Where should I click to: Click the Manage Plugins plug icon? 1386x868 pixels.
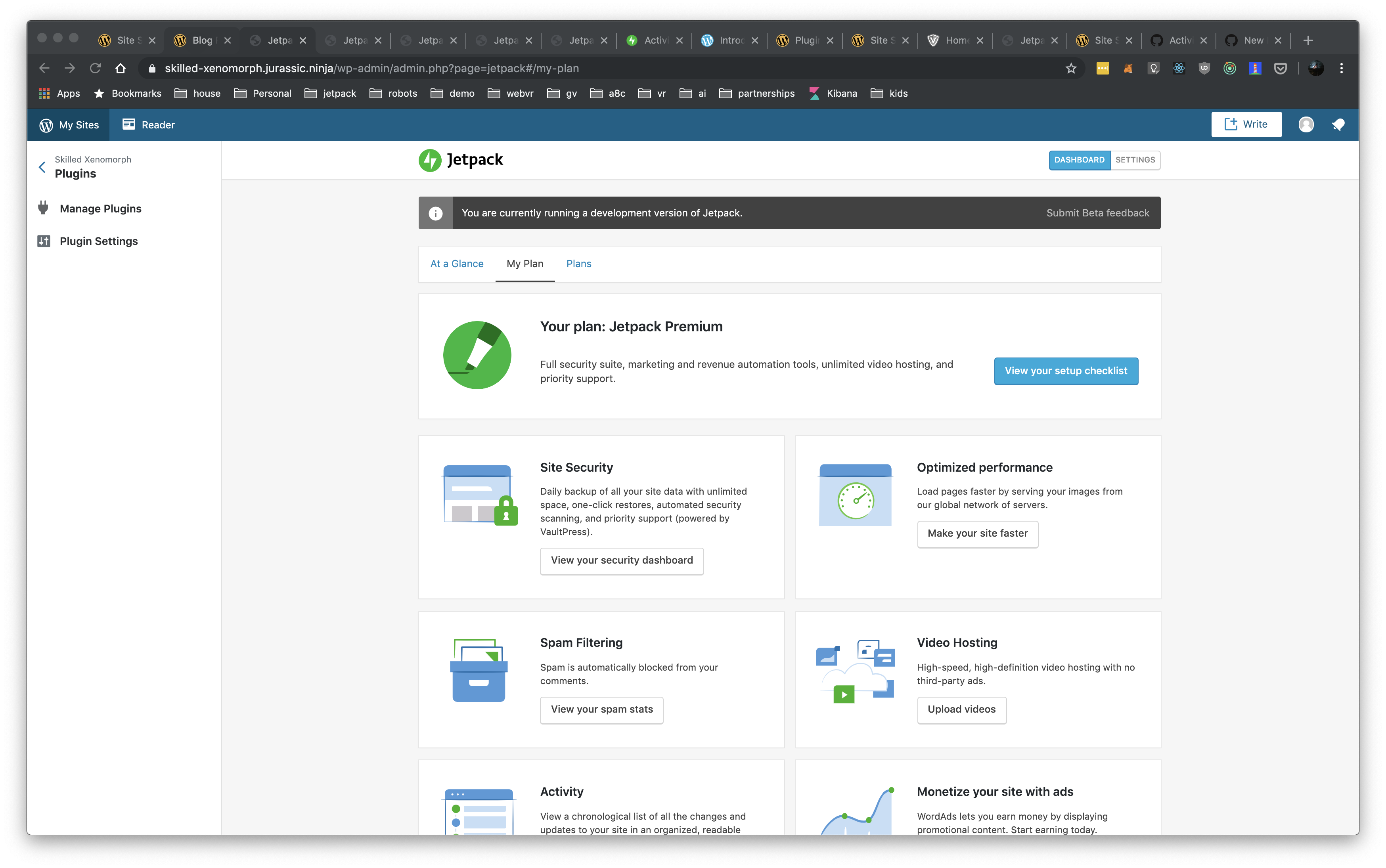click(x=44, y=208)
